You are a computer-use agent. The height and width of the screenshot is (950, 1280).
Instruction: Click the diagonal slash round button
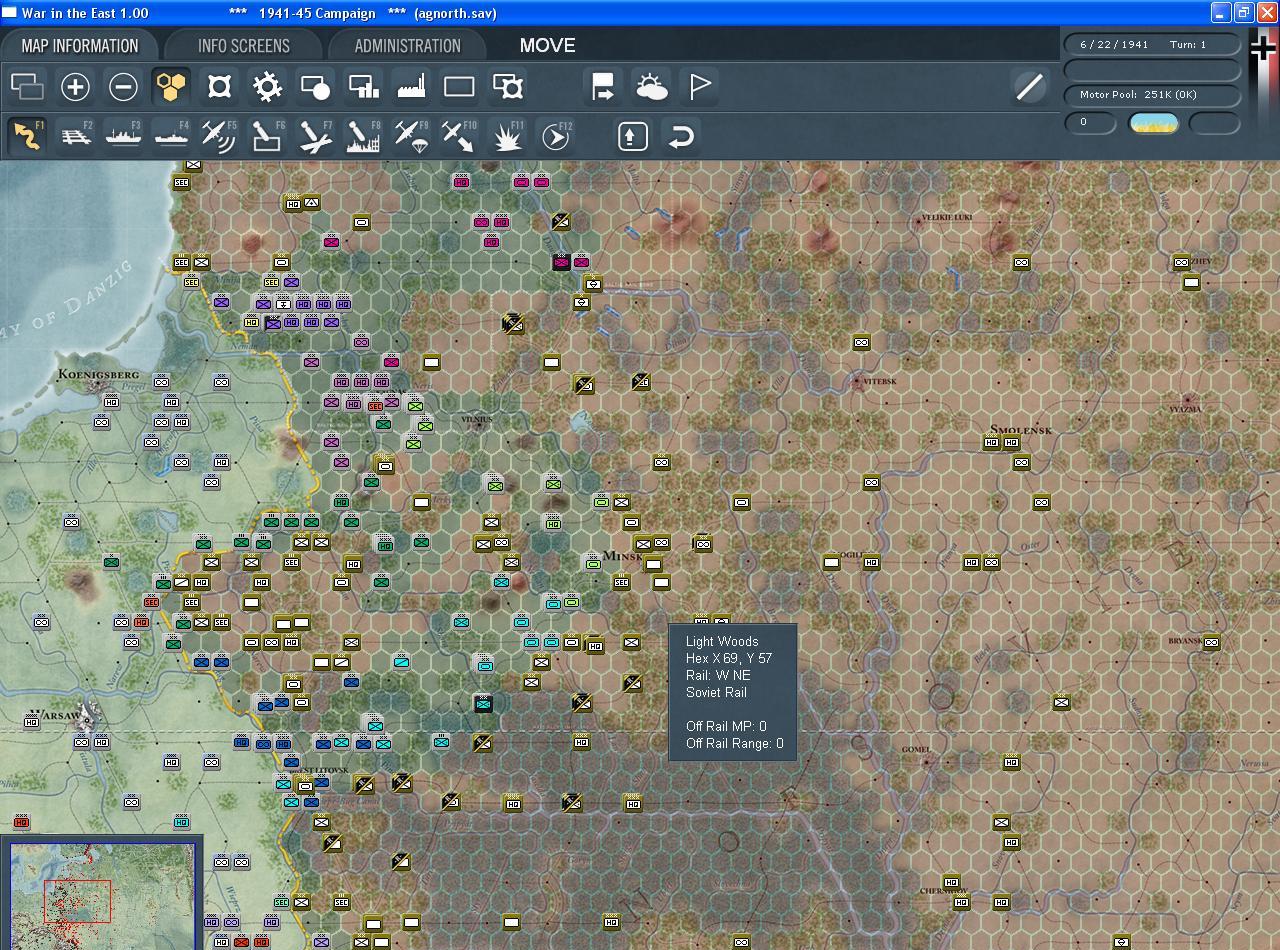click(1029, 87)
